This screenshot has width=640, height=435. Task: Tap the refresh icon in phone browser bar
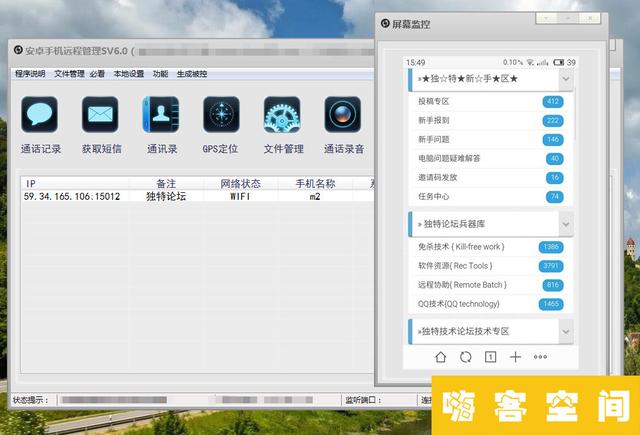pyautogui.click(x=466, y=357)
